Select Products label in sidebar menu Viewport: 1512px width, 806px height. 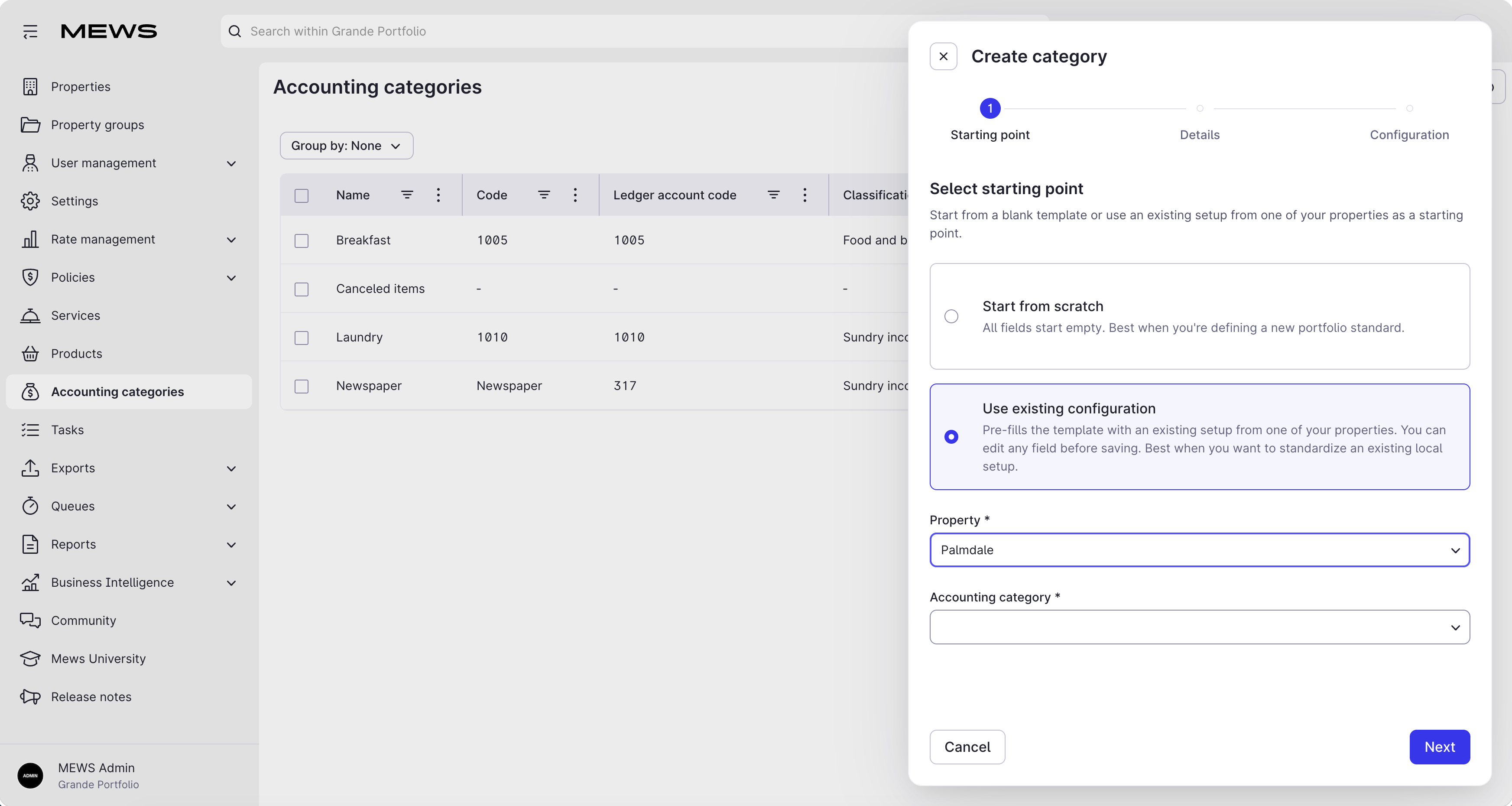(x=77, y=354)
